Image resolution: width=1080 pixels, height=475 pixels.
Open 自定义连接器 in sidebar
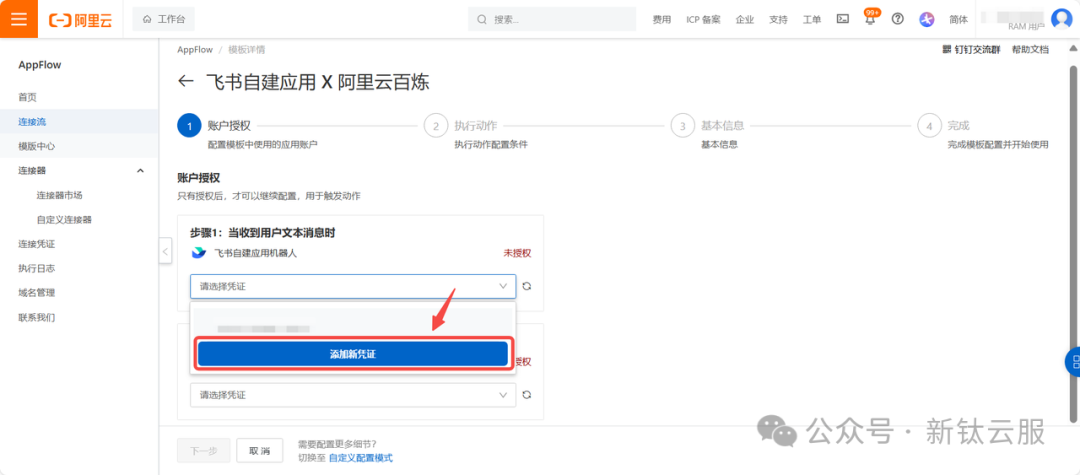pos(64,220)
